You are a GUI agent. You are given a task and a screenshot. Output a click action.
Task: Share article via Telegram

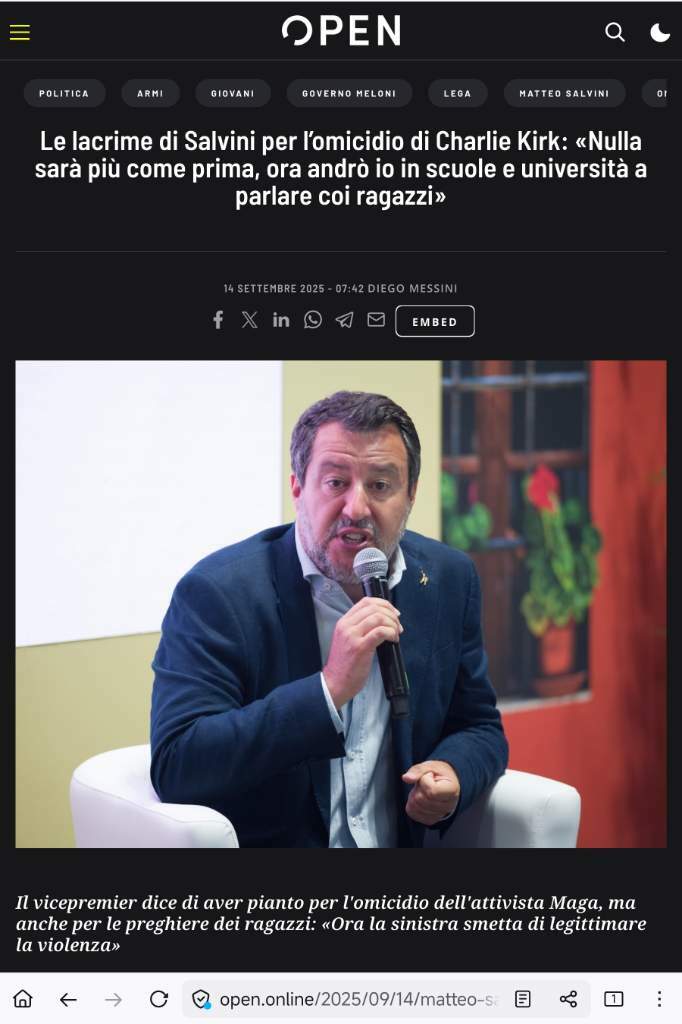point(344,319)
